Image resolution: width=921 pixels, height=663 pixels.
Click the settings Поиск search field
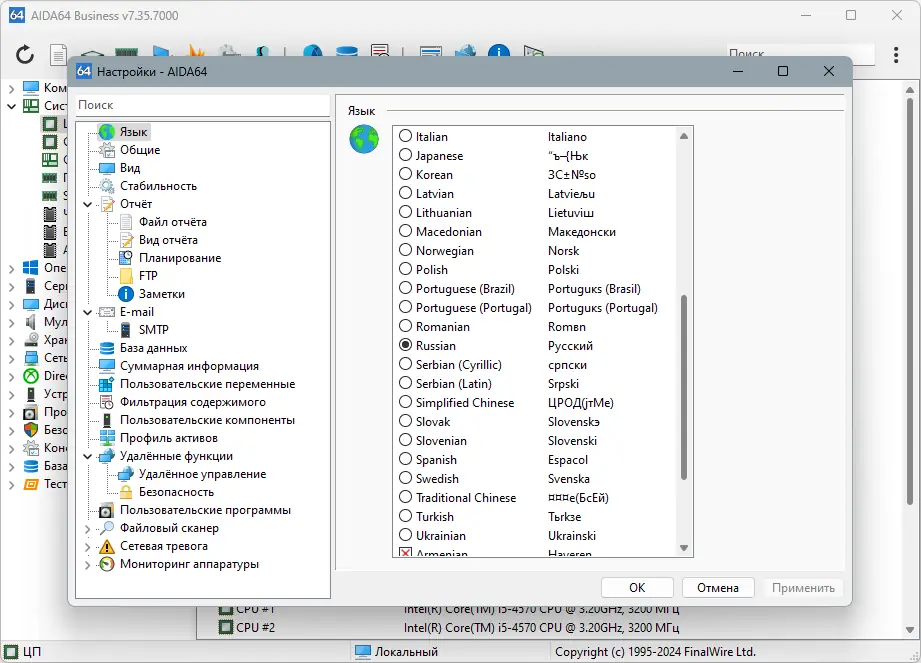[x=203, y=105]
